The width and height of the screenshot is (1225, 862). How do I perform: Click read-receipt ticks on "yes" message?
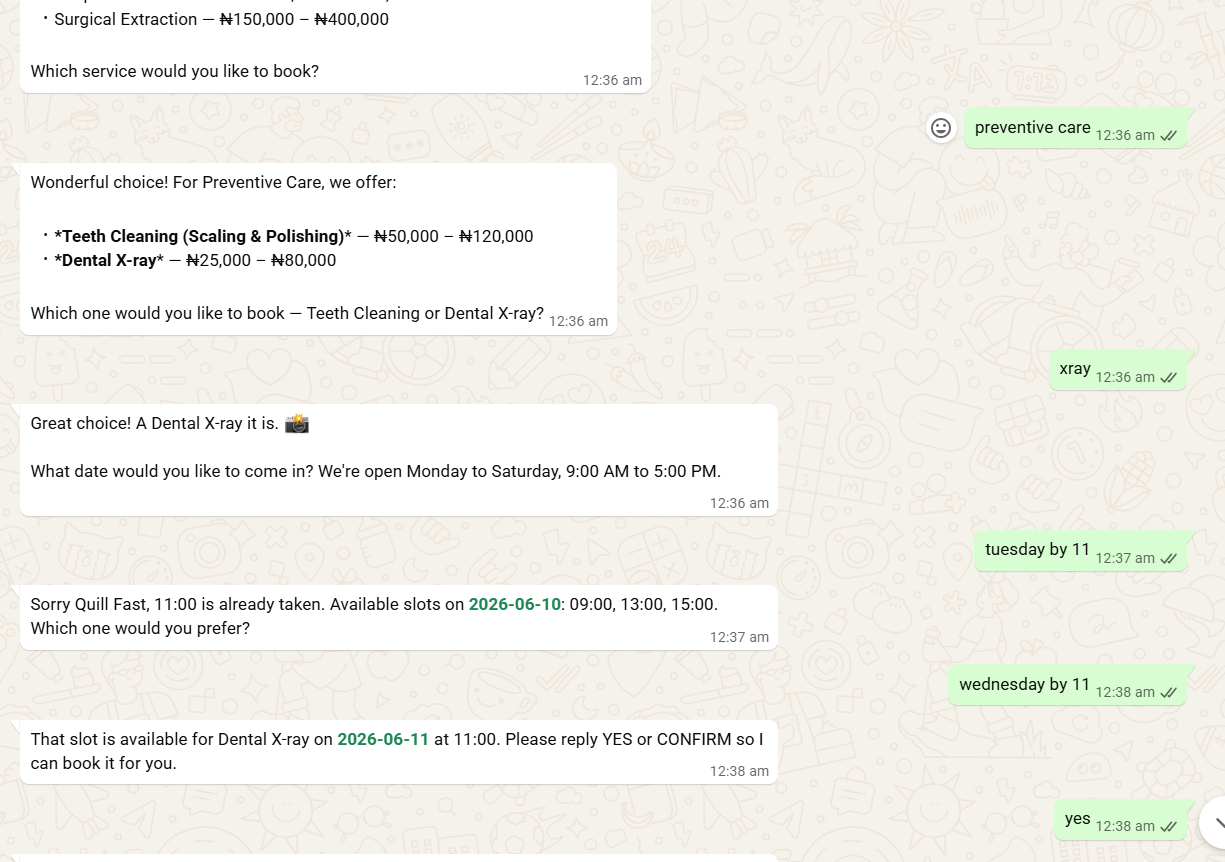1168,827
